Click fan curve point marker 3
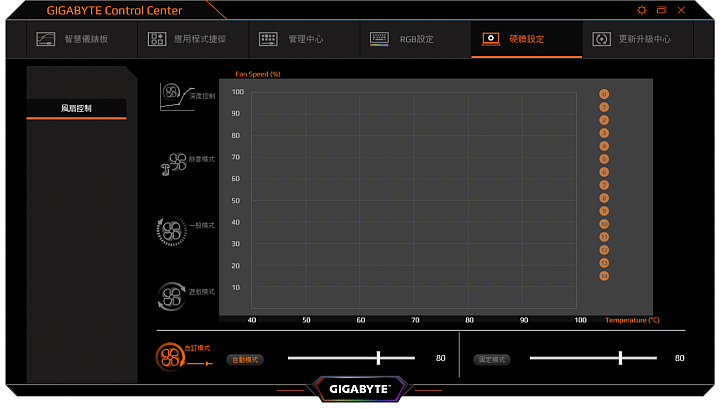 (604, 133)
